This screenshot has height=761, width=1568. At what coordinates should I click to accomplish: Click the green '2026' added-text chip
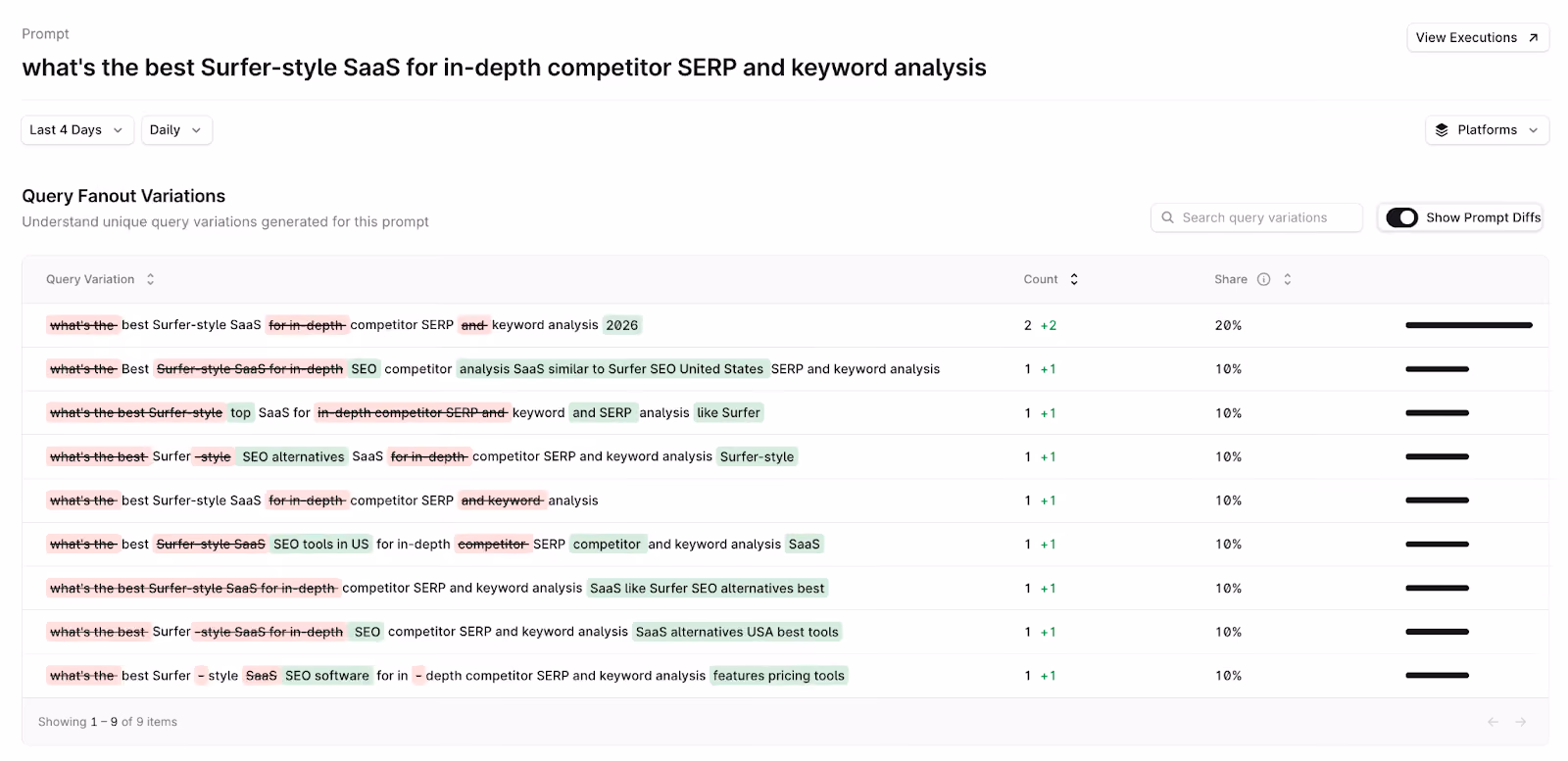[x=622, y=325]
